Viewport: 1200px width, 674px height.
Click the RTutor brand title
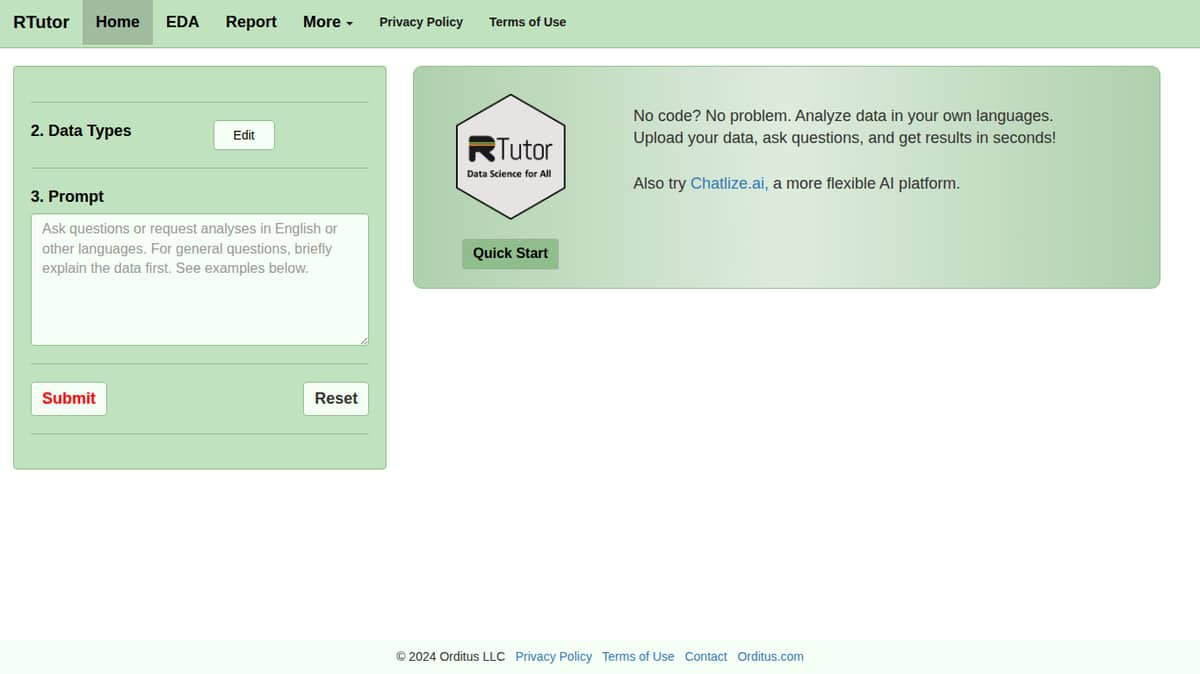pos(41,22)
